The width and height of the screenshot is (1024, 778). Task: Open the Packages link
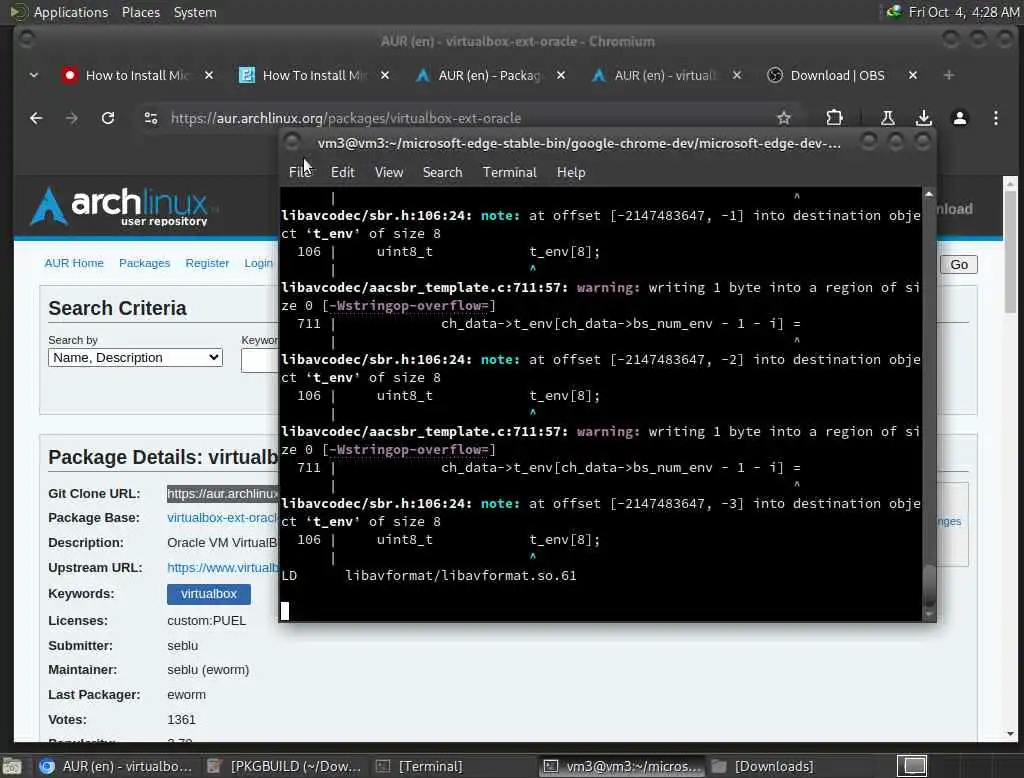(x=144, y=263)
